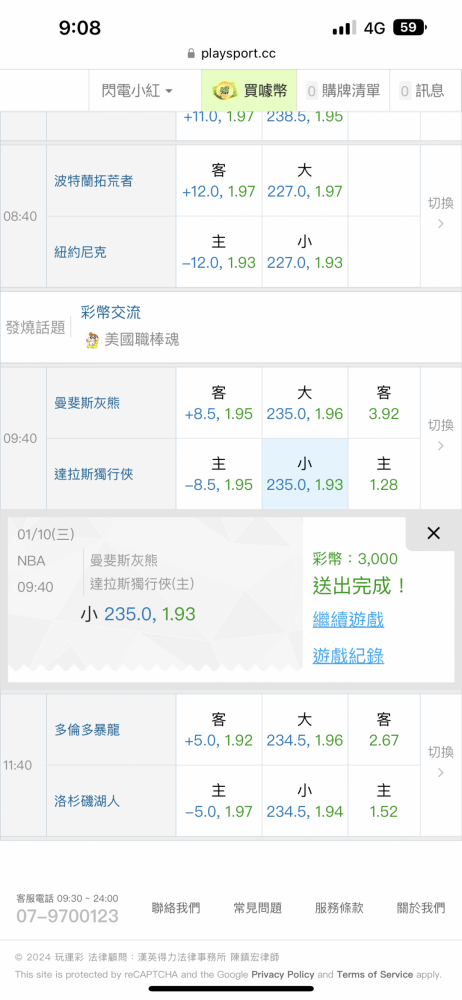This screenshot has width=462, height=1000.
Task: Select 大 235.0 for the Grizzlies game
Action: click(x=304, y=403)
